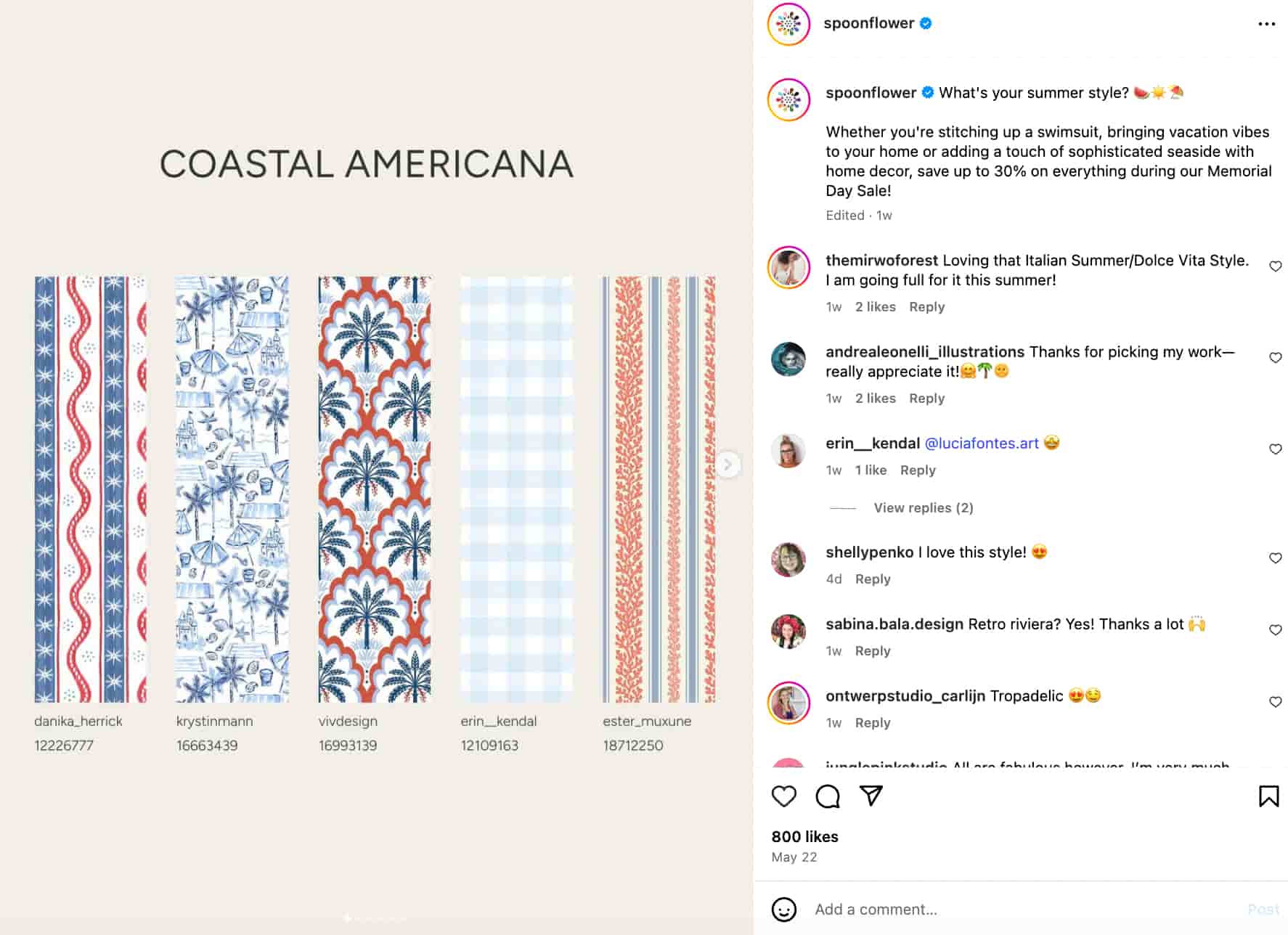Reply to andrealeonelli_illustrations' comment

point(926,398)
